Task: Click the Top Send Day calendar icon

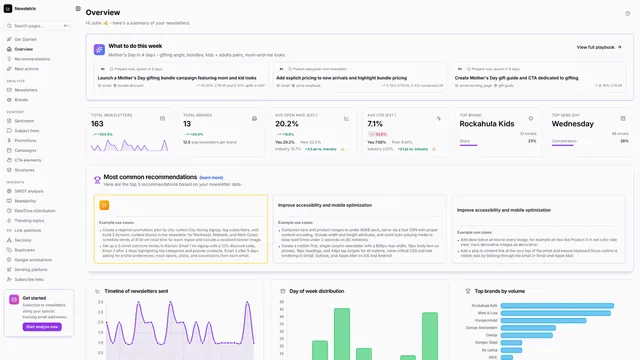Action: (x=623, y=118)
